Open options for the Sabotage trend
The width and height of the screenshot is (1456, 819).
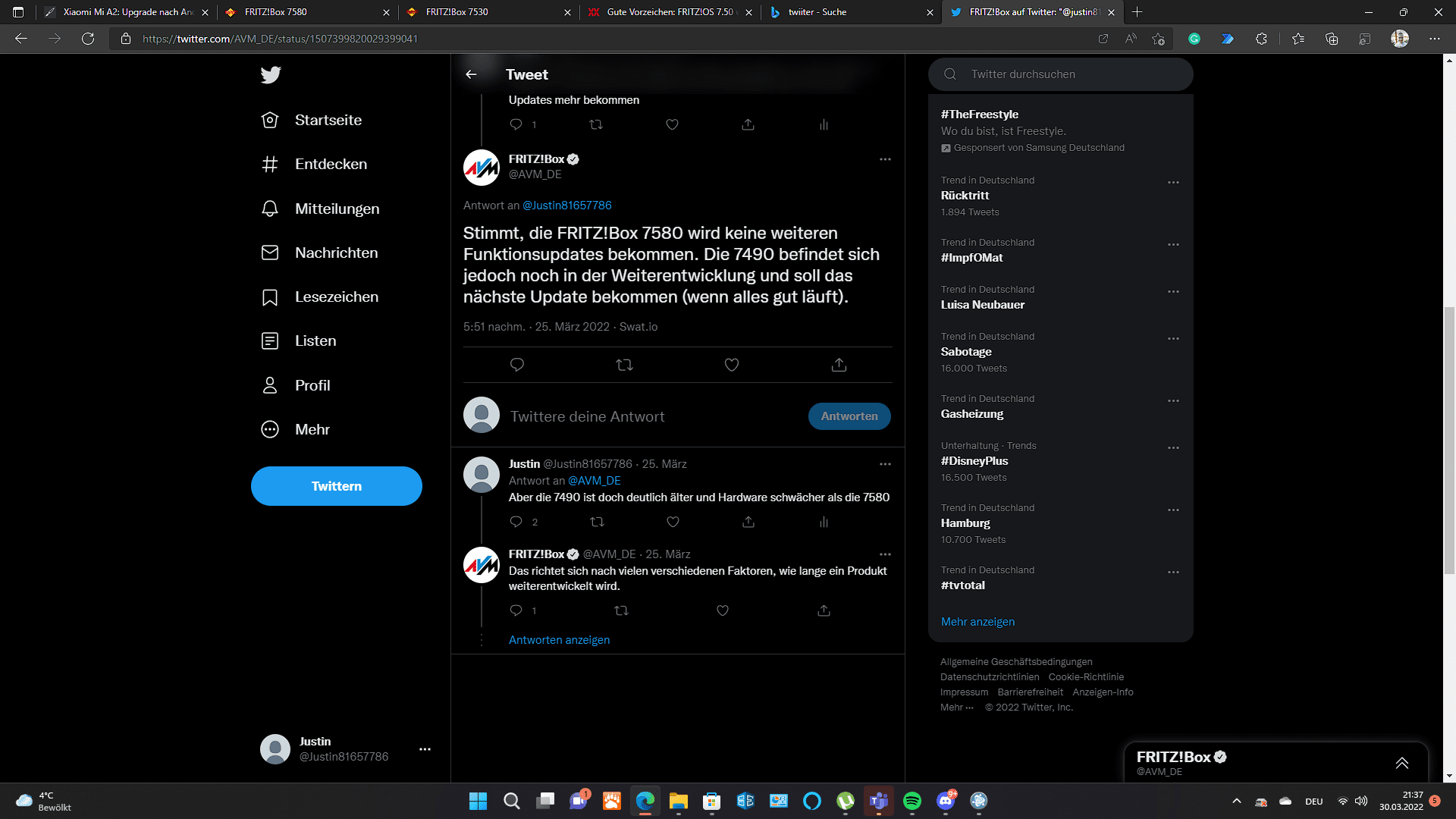[x=1173, y=339]
